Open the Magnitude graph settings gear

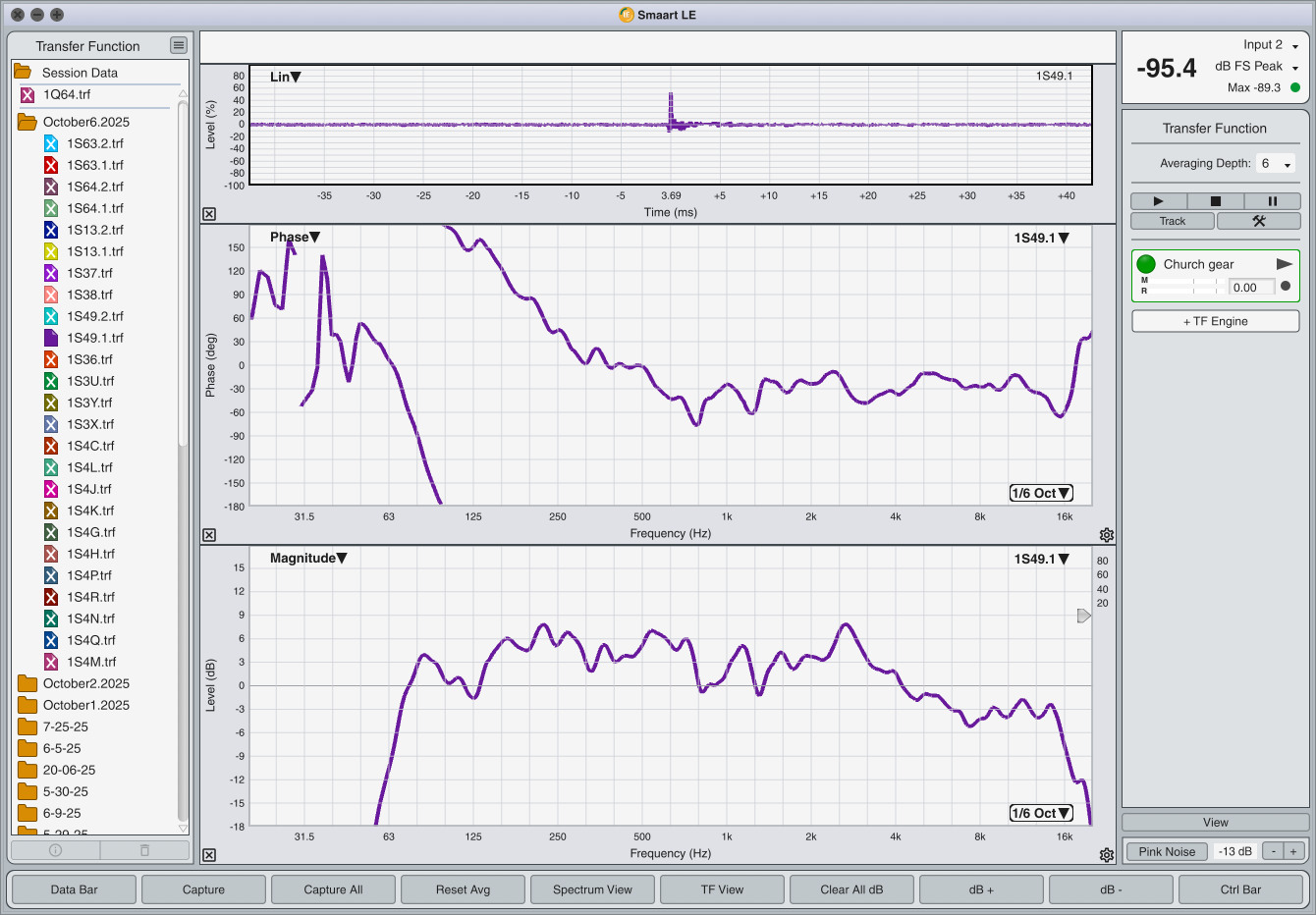1107,855
